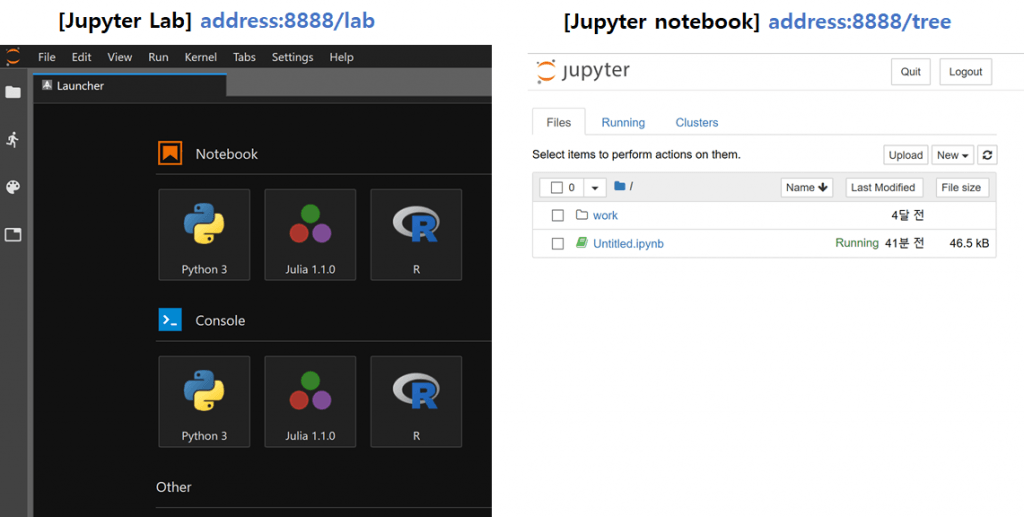
Task: Click the green Untitled.ipynb notebook icon
Action: [581, 243]
